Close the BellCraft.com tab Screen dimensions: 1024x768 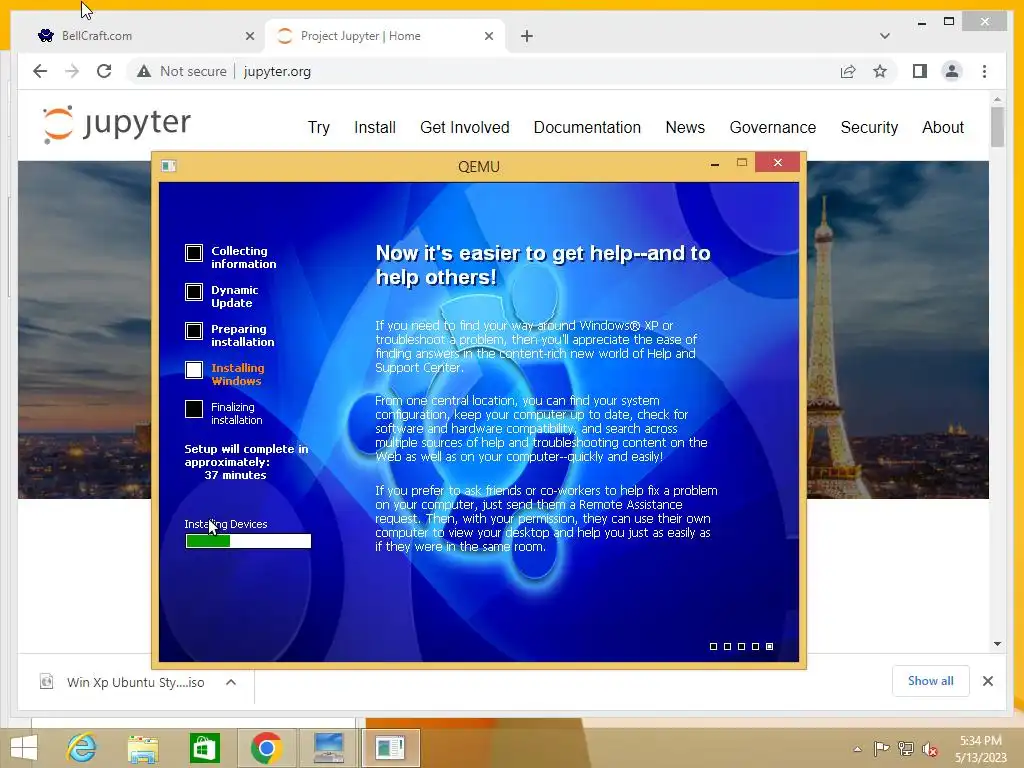[x=249, y=36]
